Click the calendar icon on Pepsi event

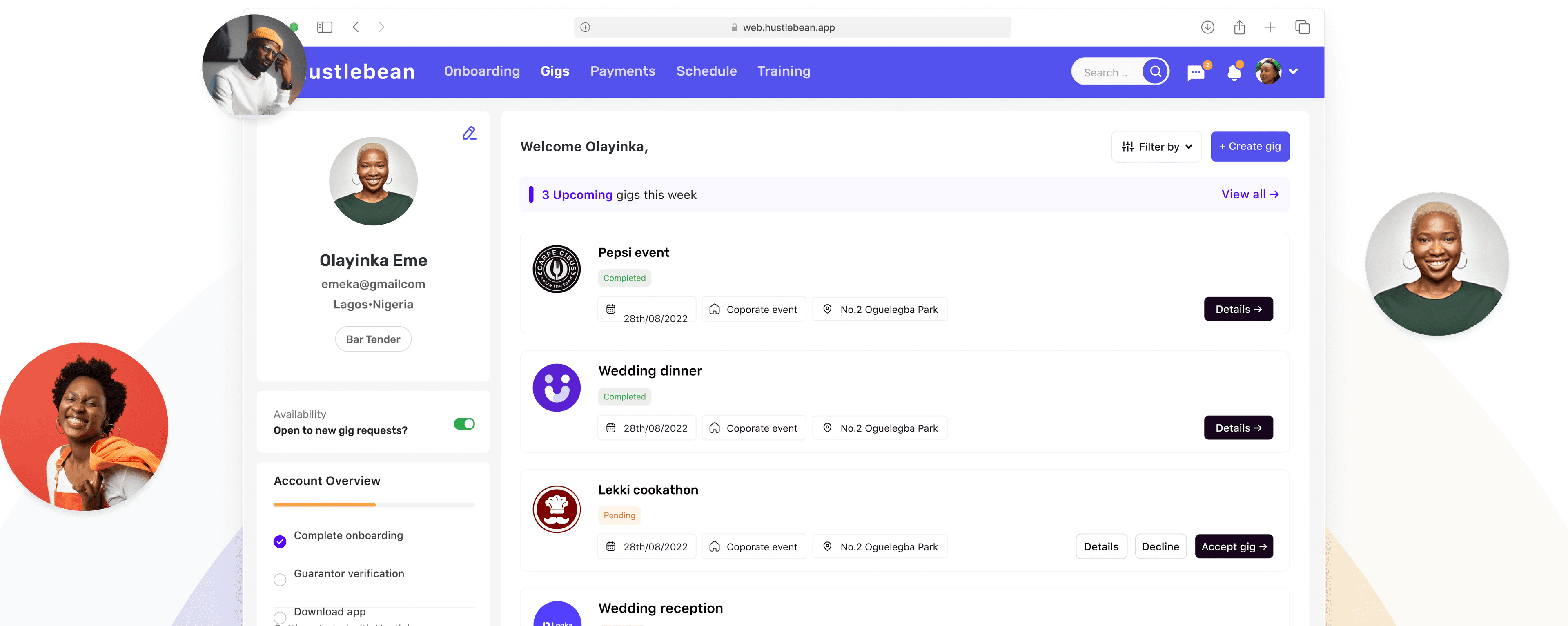[610, 309]
